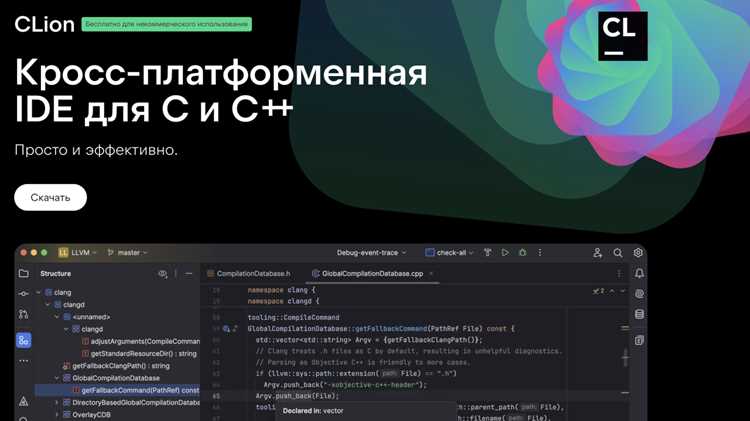Click the Скачать download button
The width and height of the screenshot is (750, 421).
click(x=50, y=197)
